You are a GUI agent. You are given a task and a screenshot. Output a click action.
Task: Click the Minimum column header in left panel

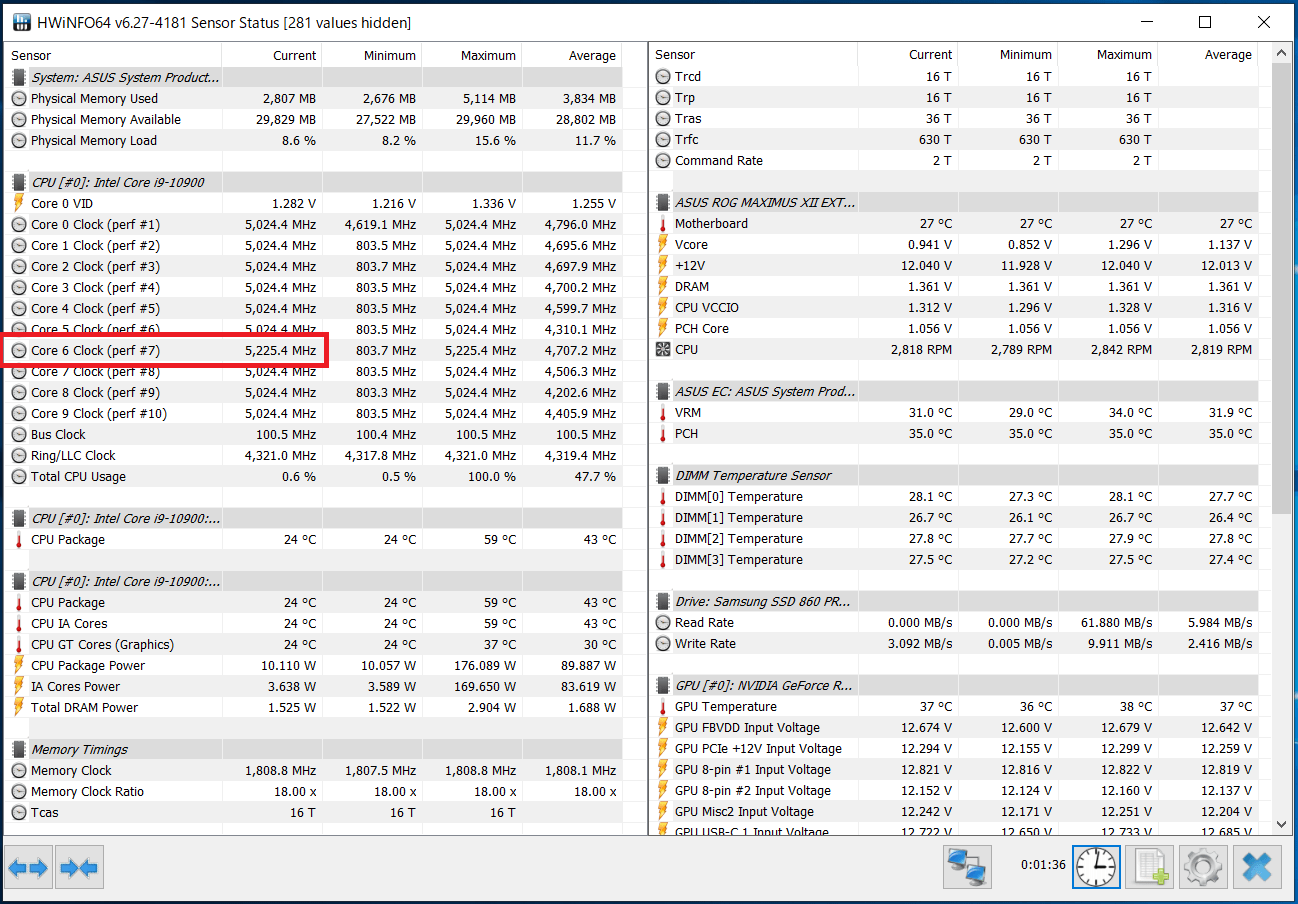coord(372,55)
